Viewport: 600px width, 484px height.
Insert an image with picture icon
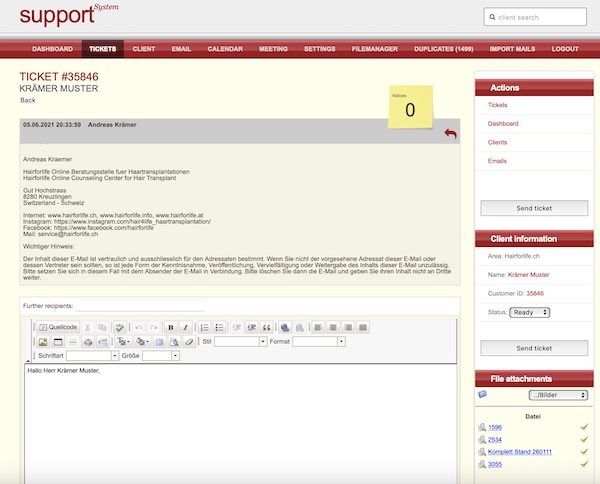[43, 342]
